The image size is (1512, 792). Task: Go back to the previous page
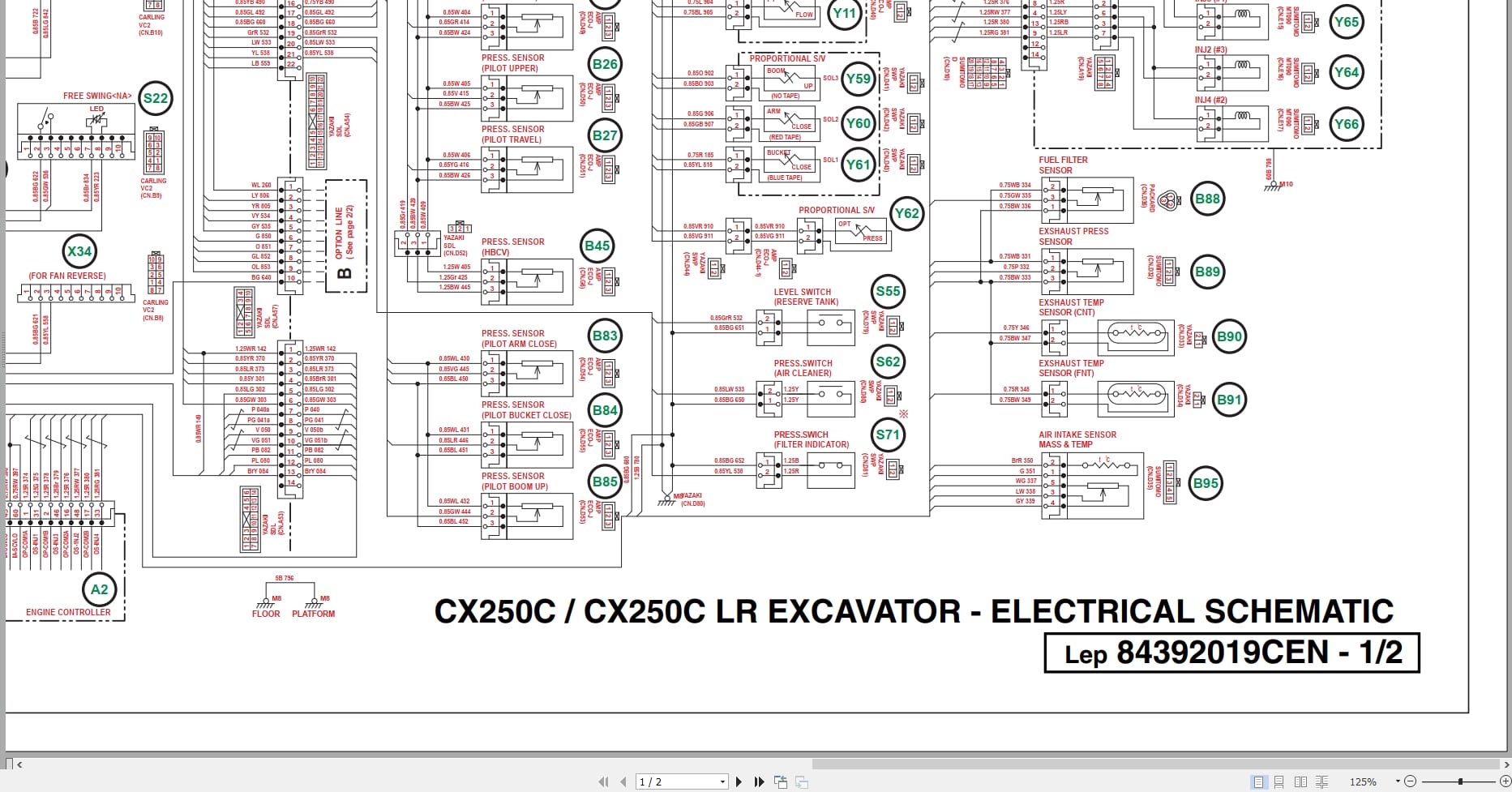(623, 781)
